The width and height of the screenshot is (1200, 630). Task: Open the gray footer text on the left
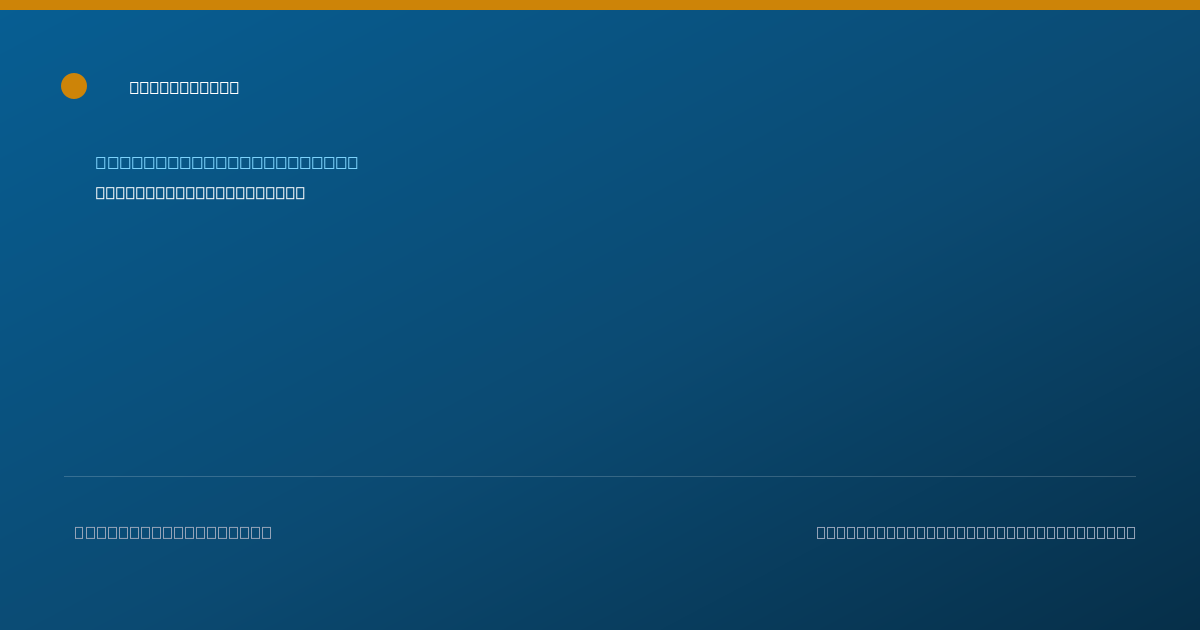tap(173, 532)
